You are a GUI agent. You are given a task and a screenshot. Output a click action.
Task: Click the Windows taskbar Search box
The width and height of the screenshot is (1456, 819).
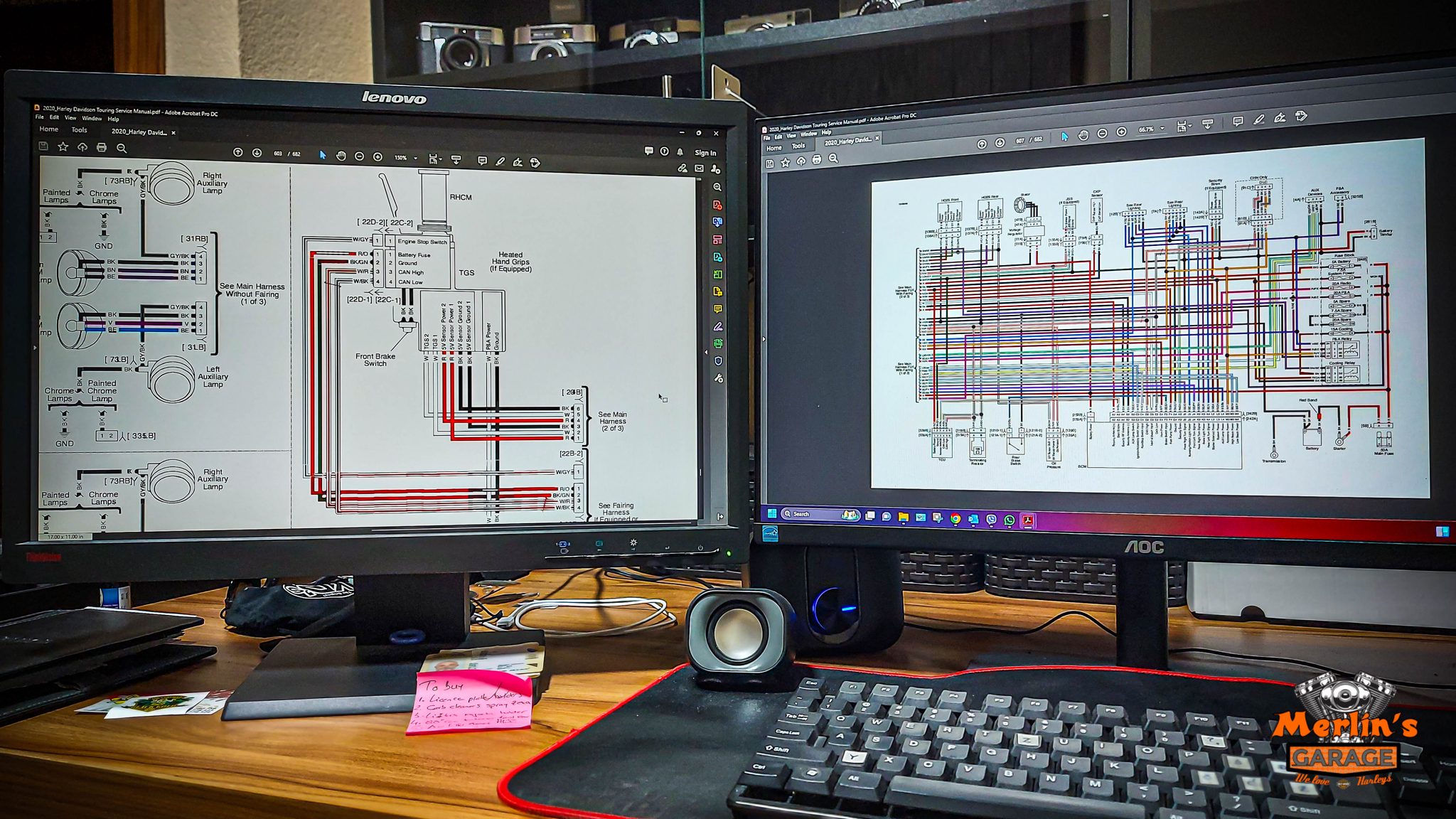[820, 514]
